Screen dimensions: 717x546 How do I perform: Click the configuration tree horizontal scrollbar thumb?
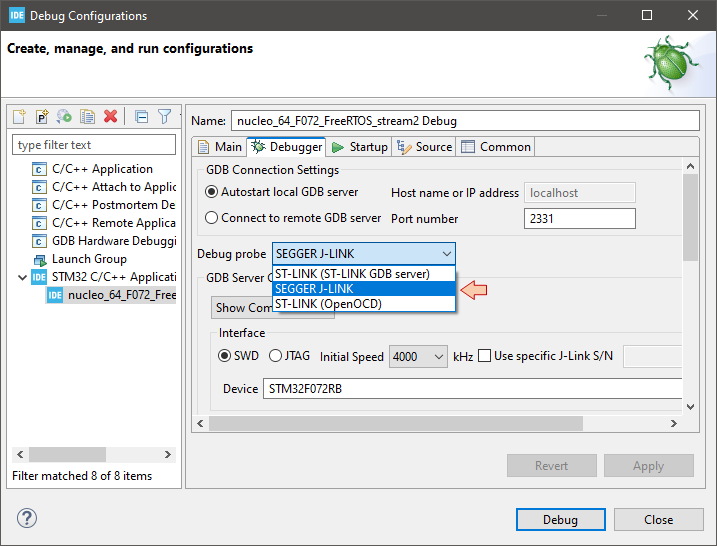point(68,455)
